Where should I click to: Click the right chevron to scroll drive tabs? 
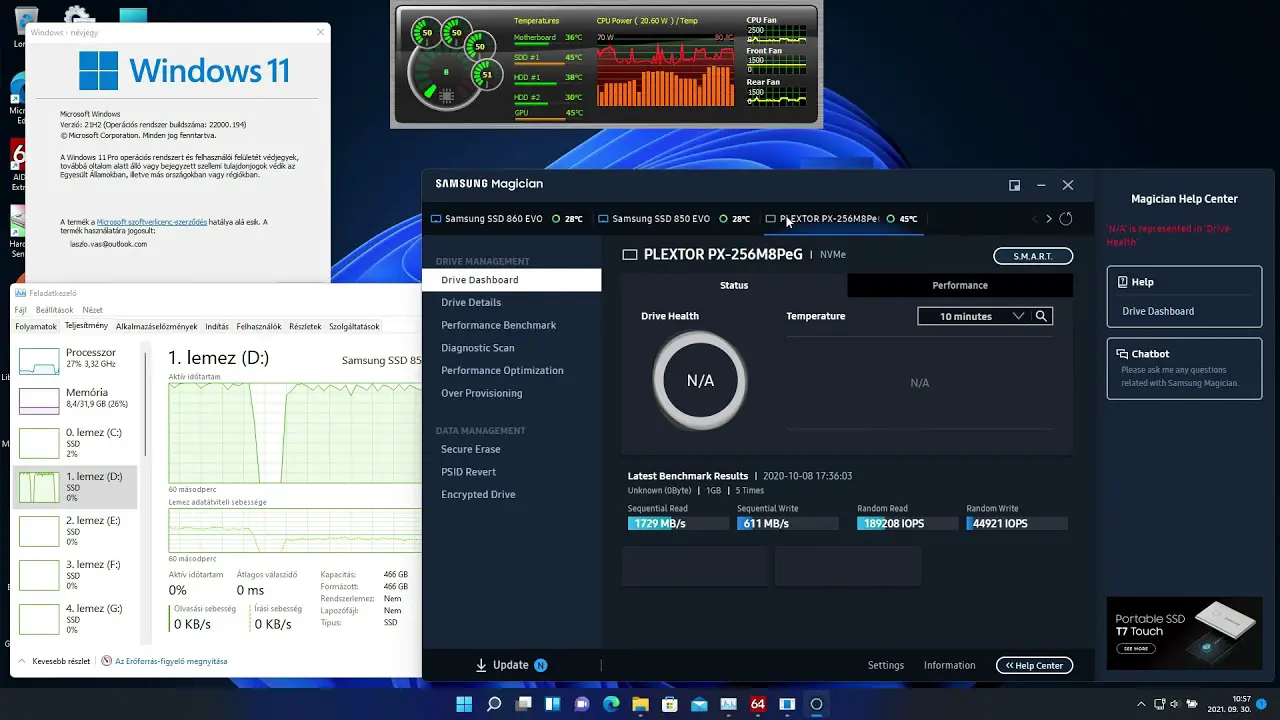1048,218
